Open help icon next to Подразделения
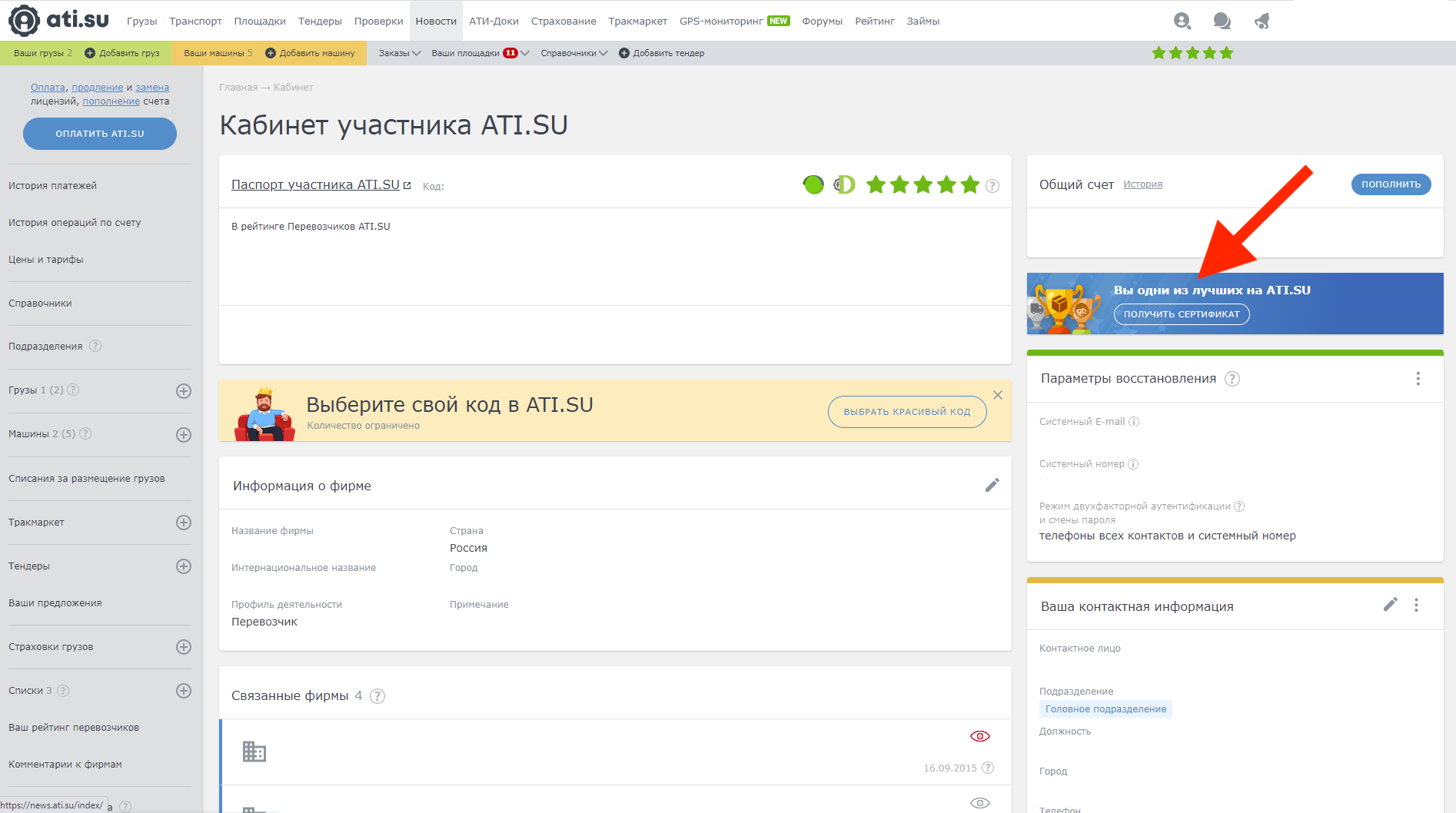The image size is (1456, 813). click(x=95, y=346)
